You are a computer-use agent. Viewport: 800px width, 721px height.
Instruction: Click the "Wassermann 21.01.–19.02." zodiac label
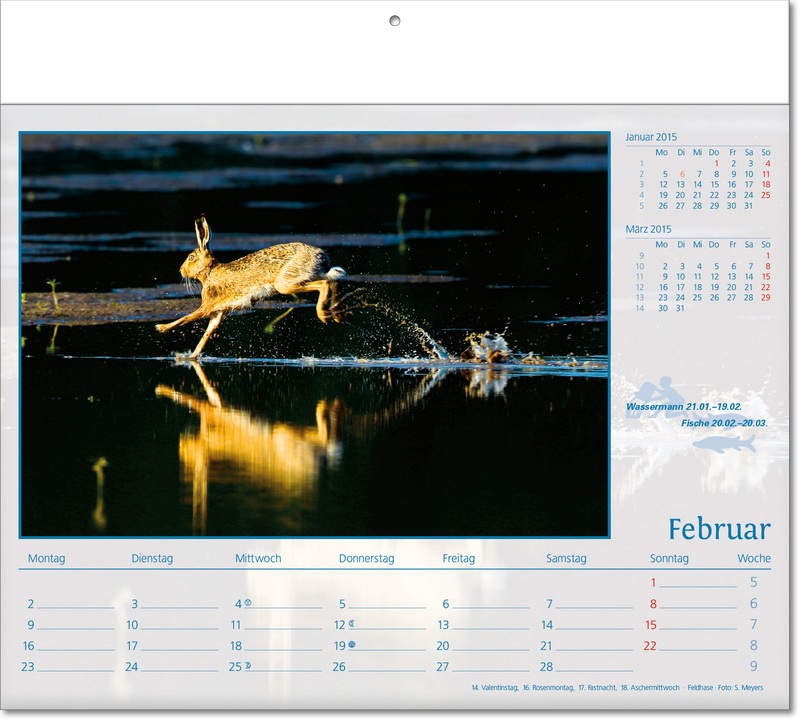point(684,407)
